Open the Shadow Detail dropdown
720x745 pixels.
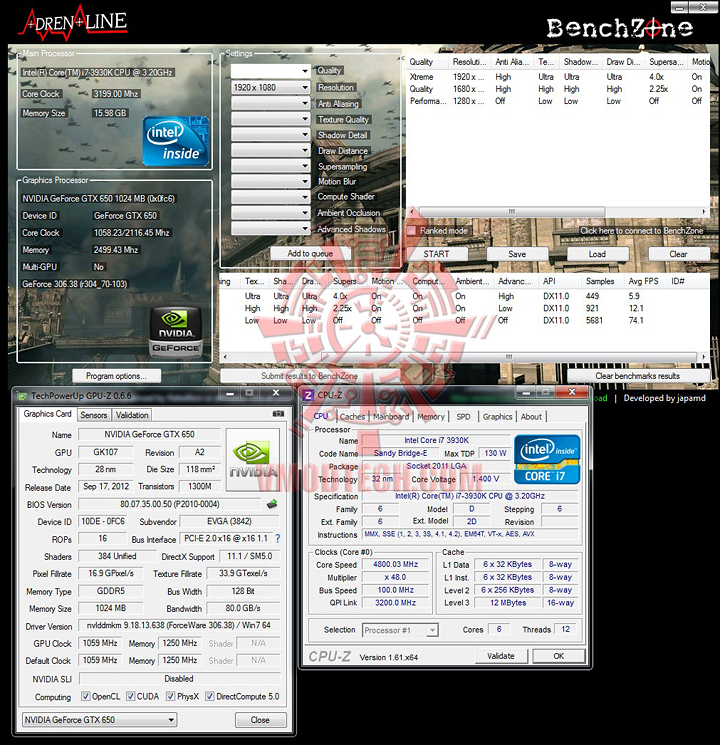[270, 134]
